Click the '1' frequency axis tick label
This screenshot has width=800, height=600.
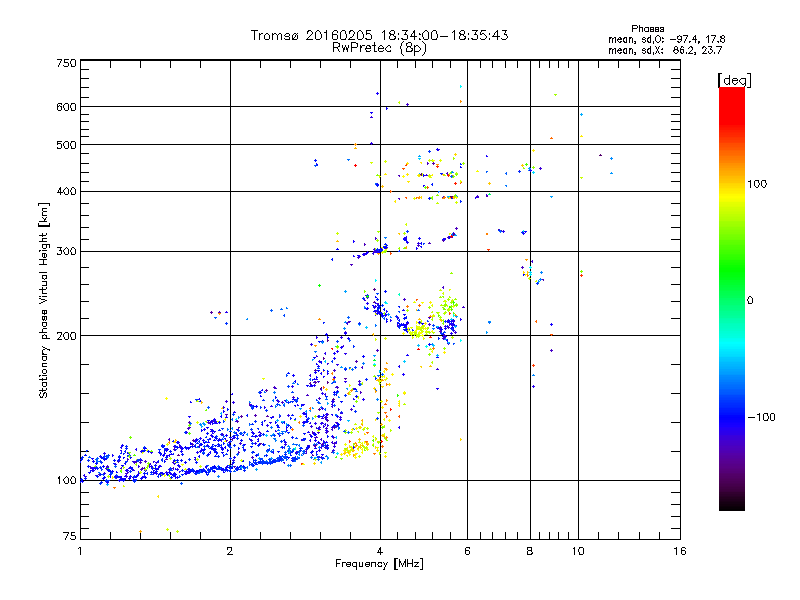pos(80,551)
